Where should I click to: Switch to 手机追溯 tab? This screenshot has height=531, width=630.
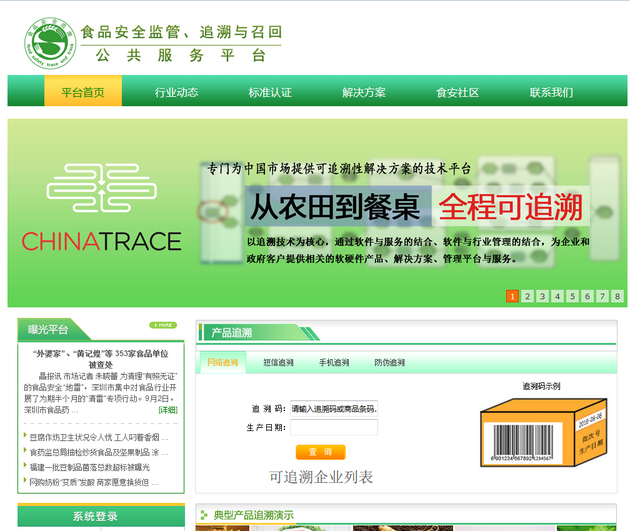tap(334, 363)
